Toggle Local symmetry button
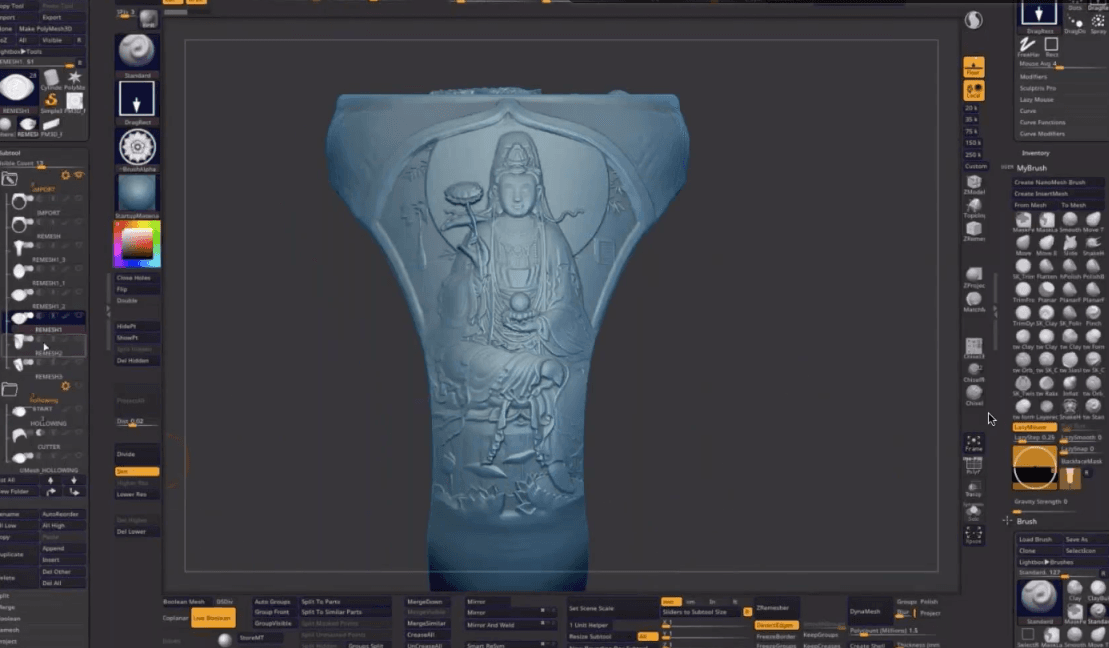 974,91
